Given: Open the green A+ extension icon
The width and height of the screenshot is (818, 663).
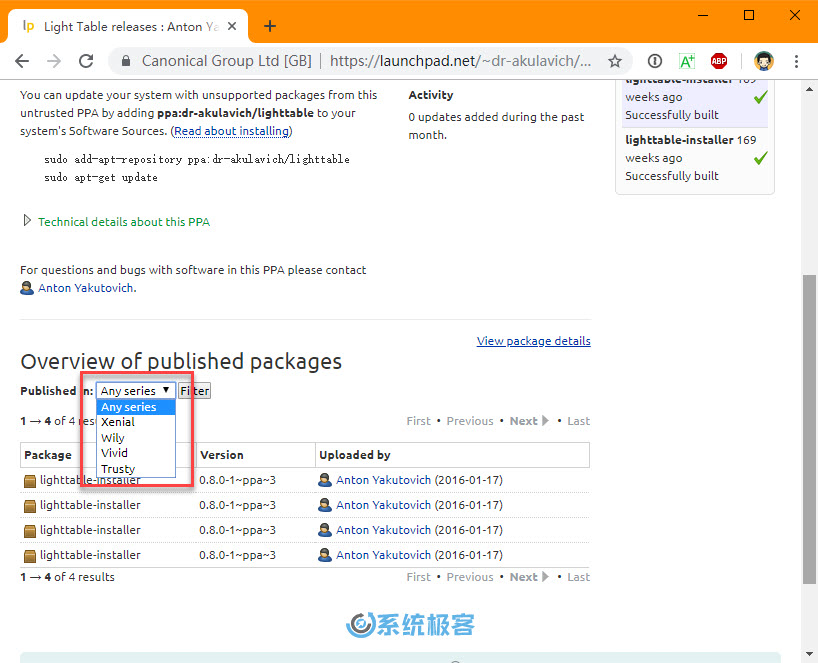Looking at the screenshot, I should point(687,61).
